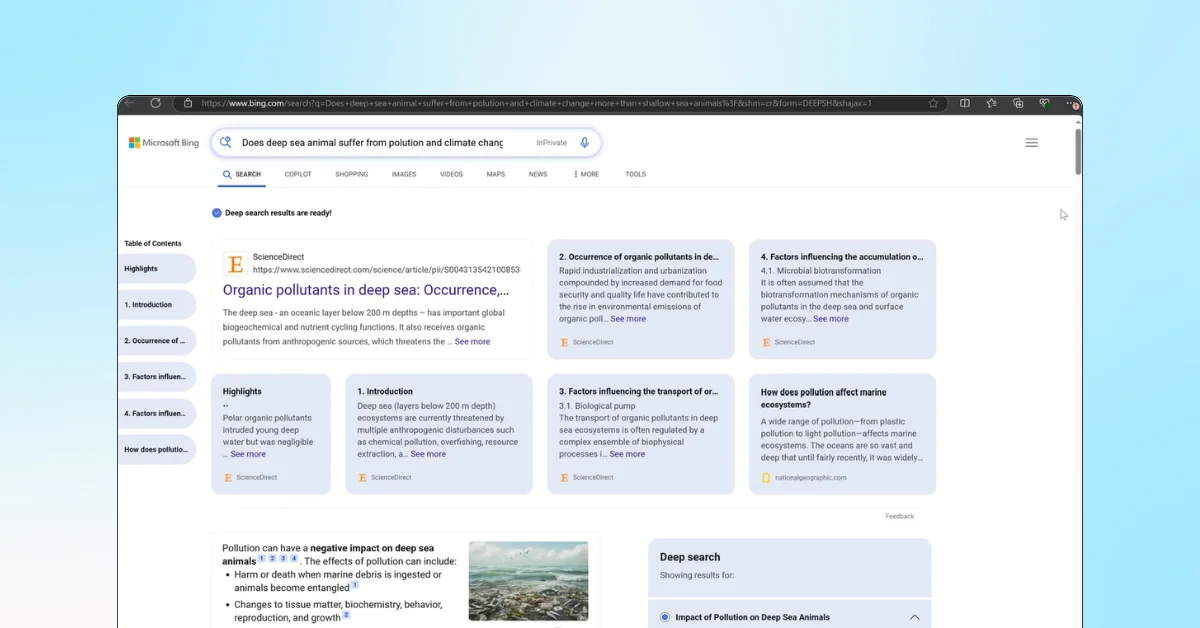Click See more in Highlights card
The width and height of the screenshot is (1200, 628).
[x=248, y=454]
